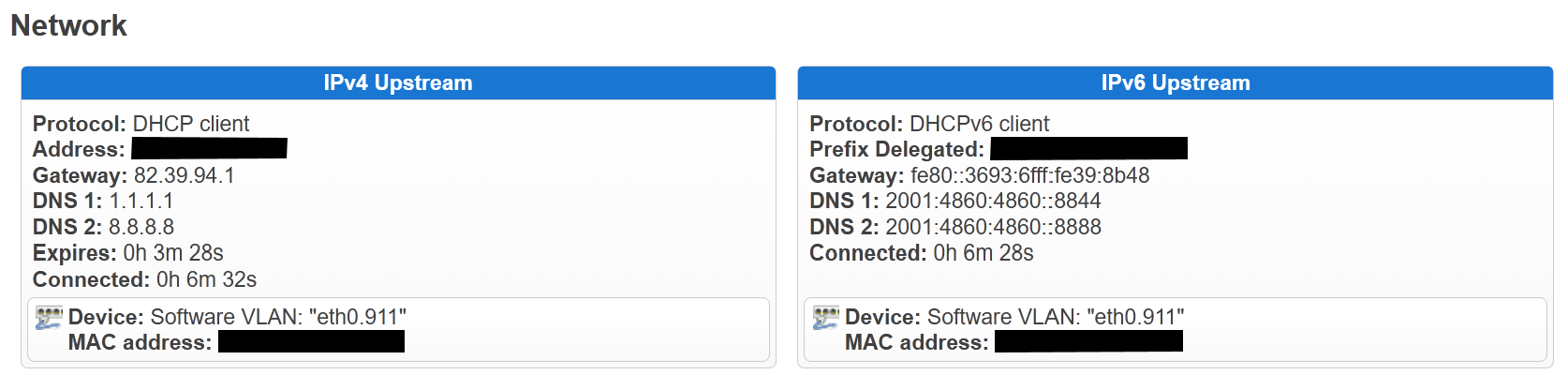Click the IPv4 DNS 1 value 1.1.1.1
Viewport: 1568px width, 375px height.
coord(141,201)
